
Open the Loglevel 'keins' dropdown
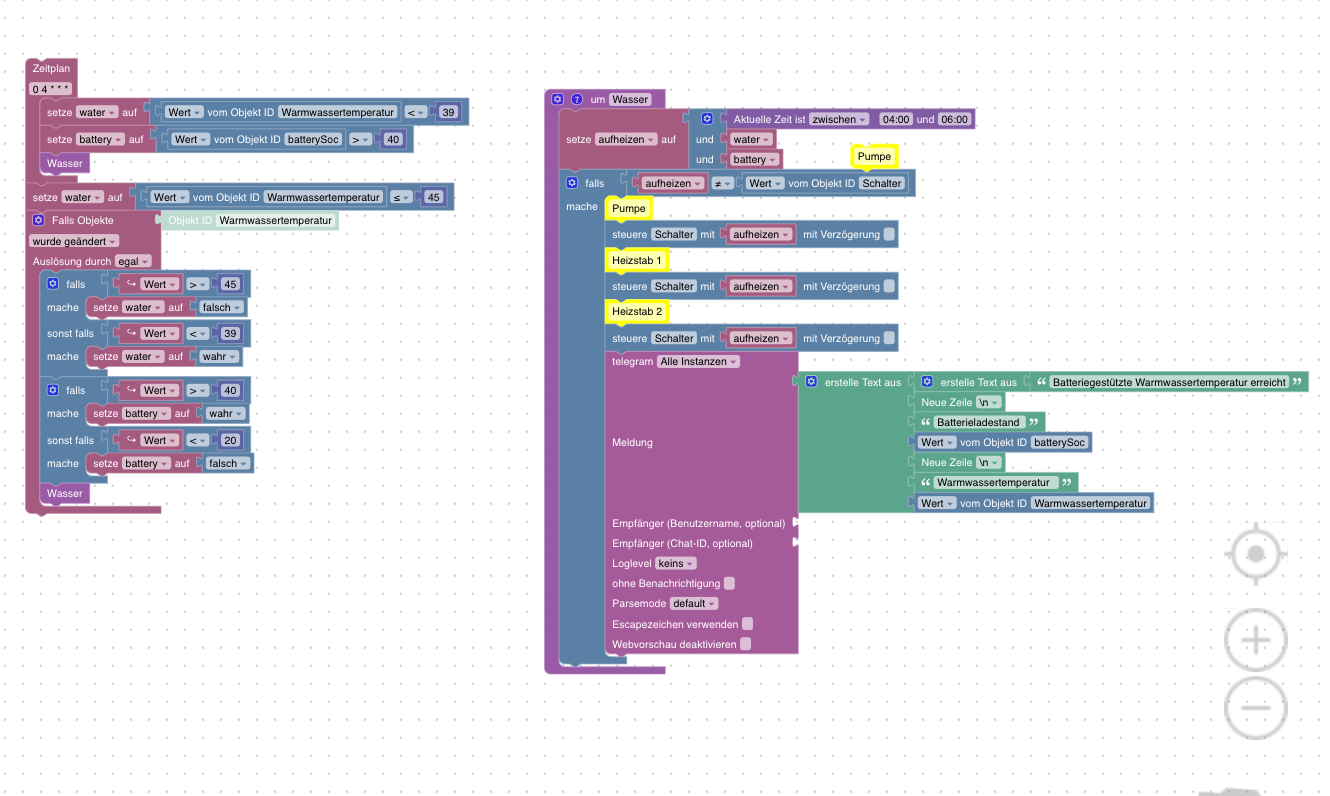[x=676, y=563]
